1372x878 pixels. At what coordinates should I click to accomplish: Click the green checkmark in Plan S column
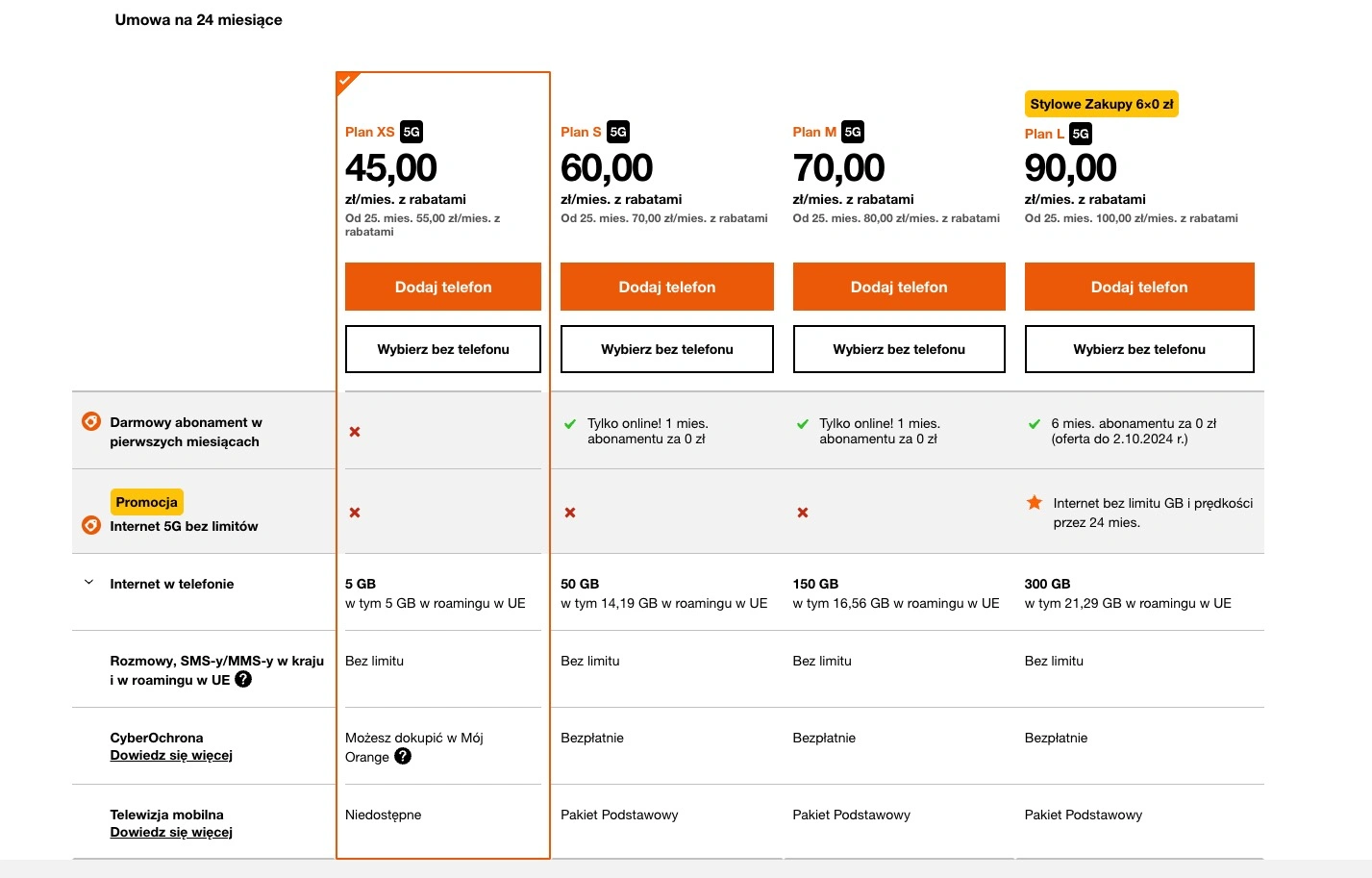tap(569, 424)
